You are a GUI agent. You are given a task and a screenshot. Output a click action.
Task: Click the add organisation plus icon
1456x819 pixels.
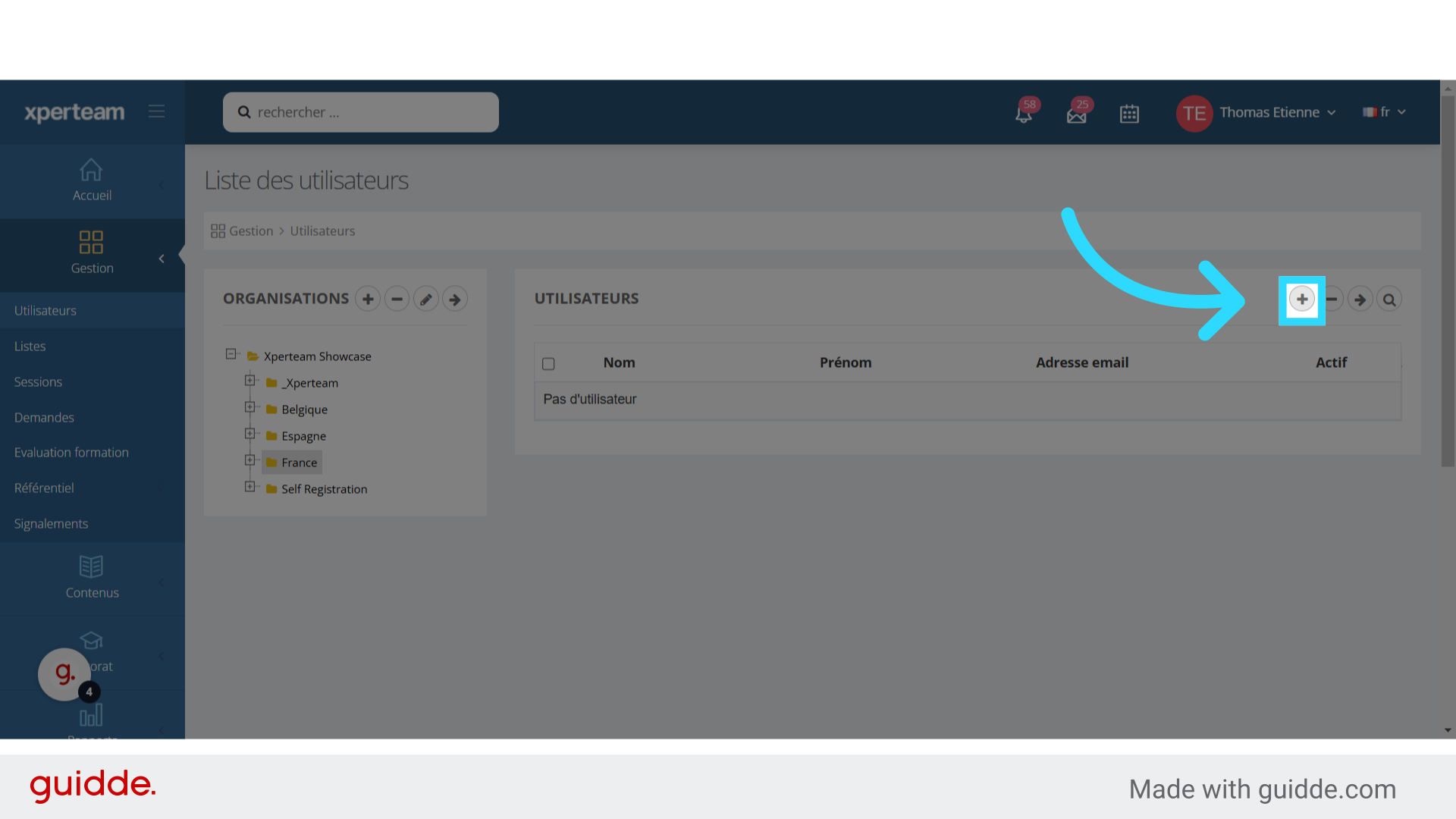(x=368, y=300)
